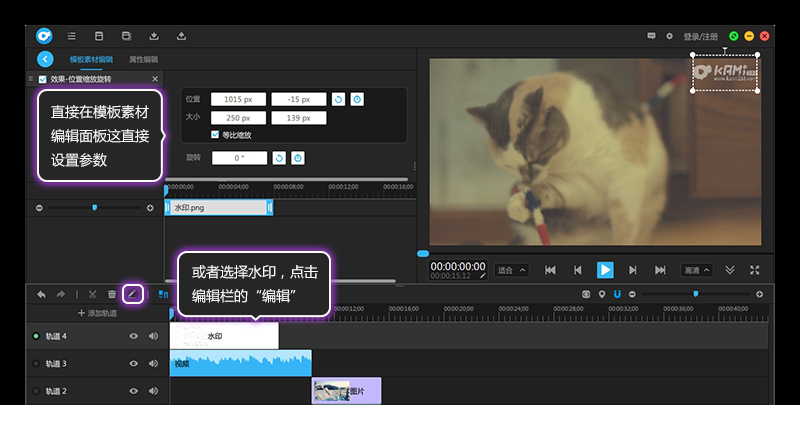Hide 轨道 4 with the eye icon
This screenshot has width=800, height=421.
point(134,336)
